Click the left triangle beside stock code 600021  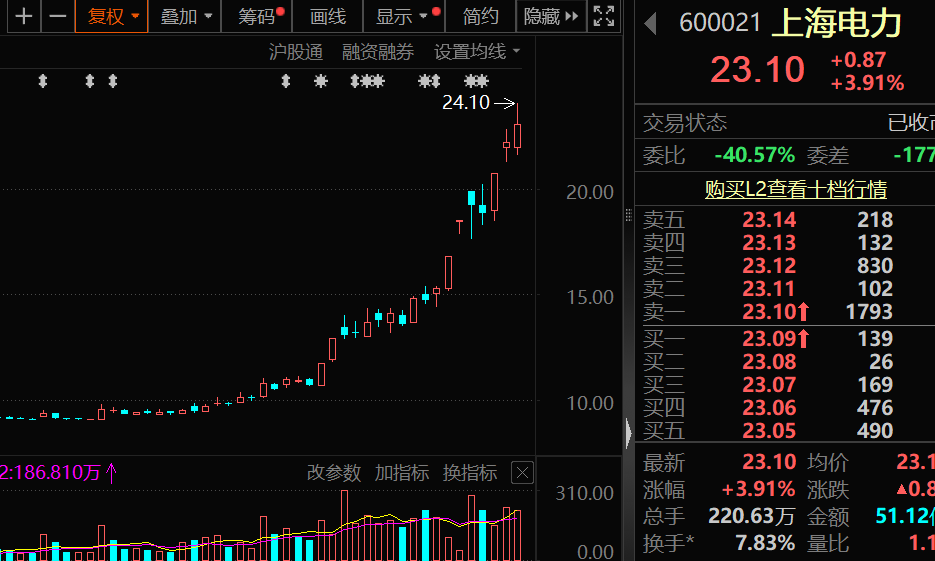click(651, 23)
